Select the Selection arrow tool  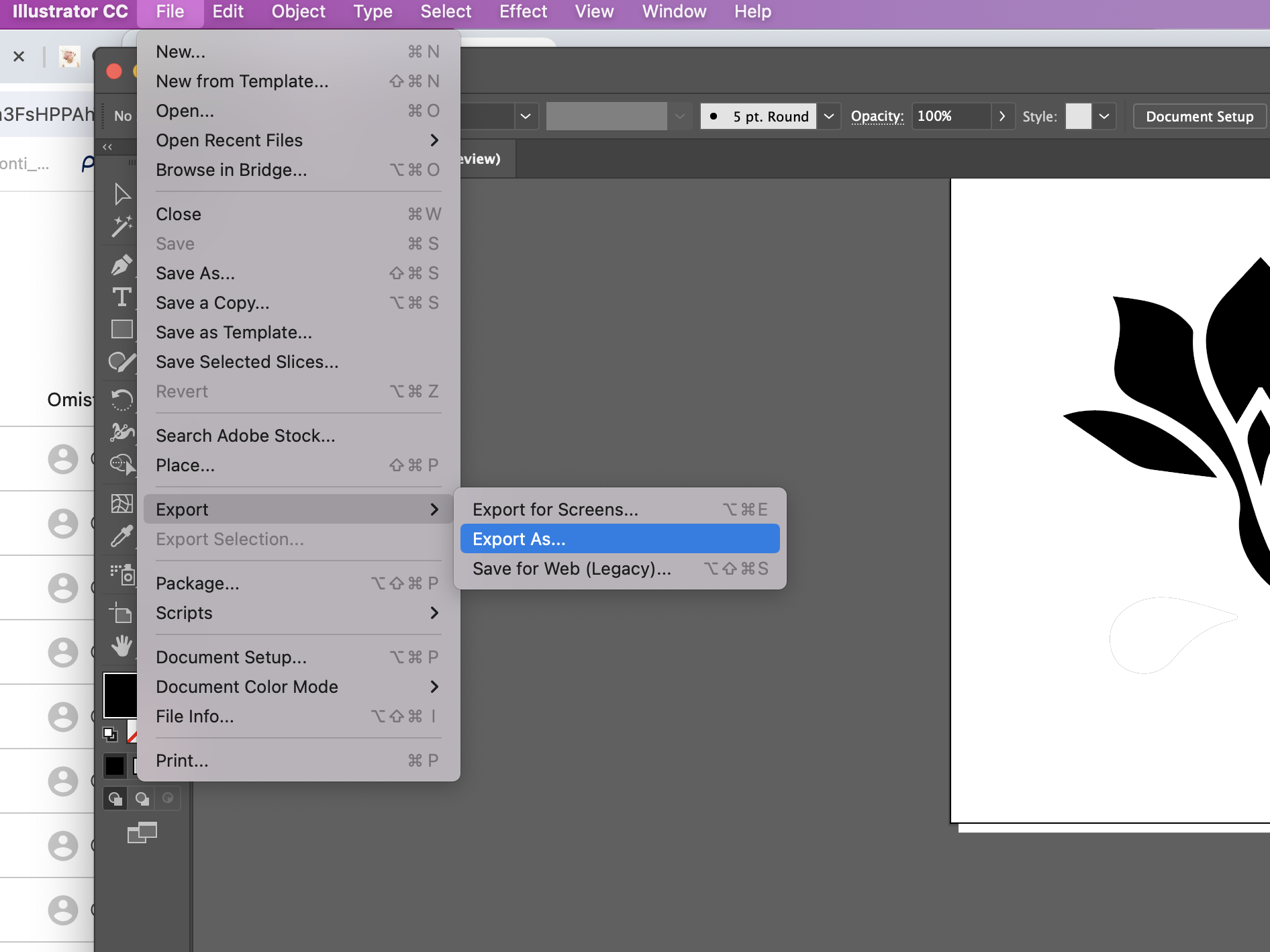point(121,194)
